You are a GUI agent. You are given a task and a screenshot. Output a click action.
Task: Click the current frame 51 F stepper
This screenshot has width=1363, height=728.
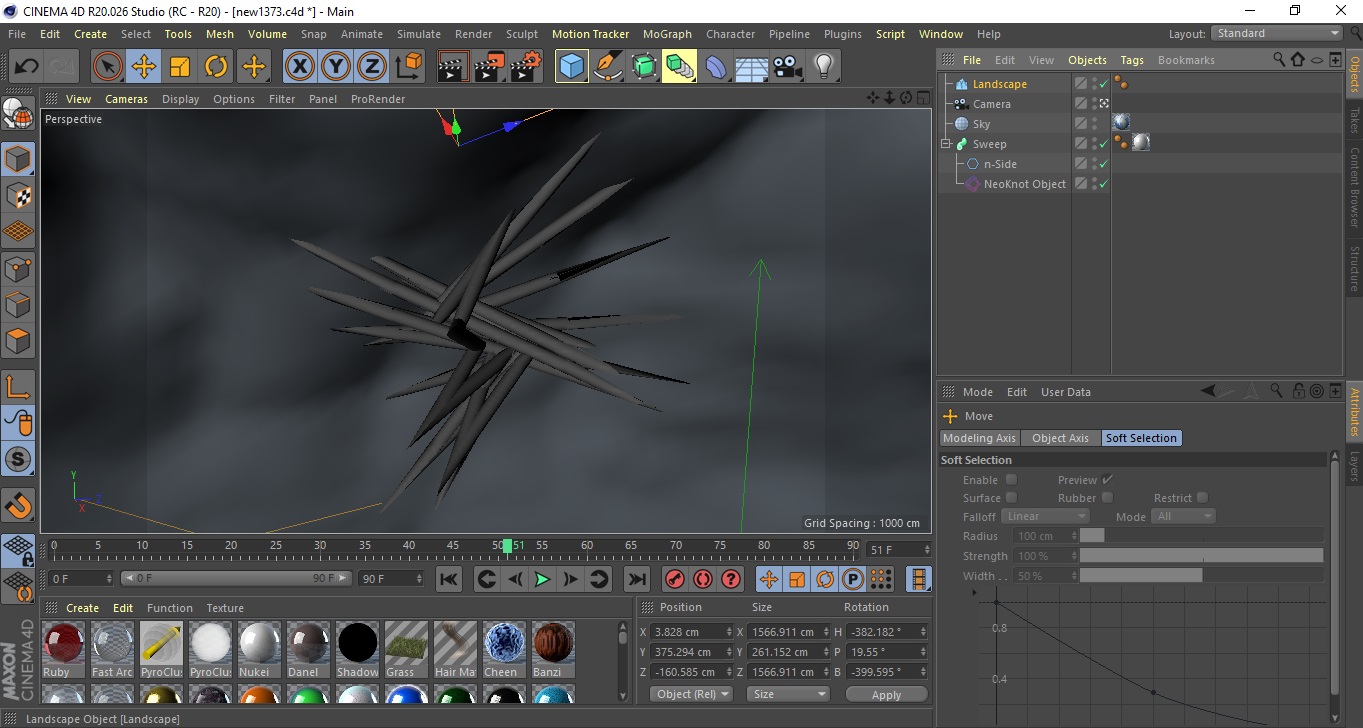click(925, 550)
